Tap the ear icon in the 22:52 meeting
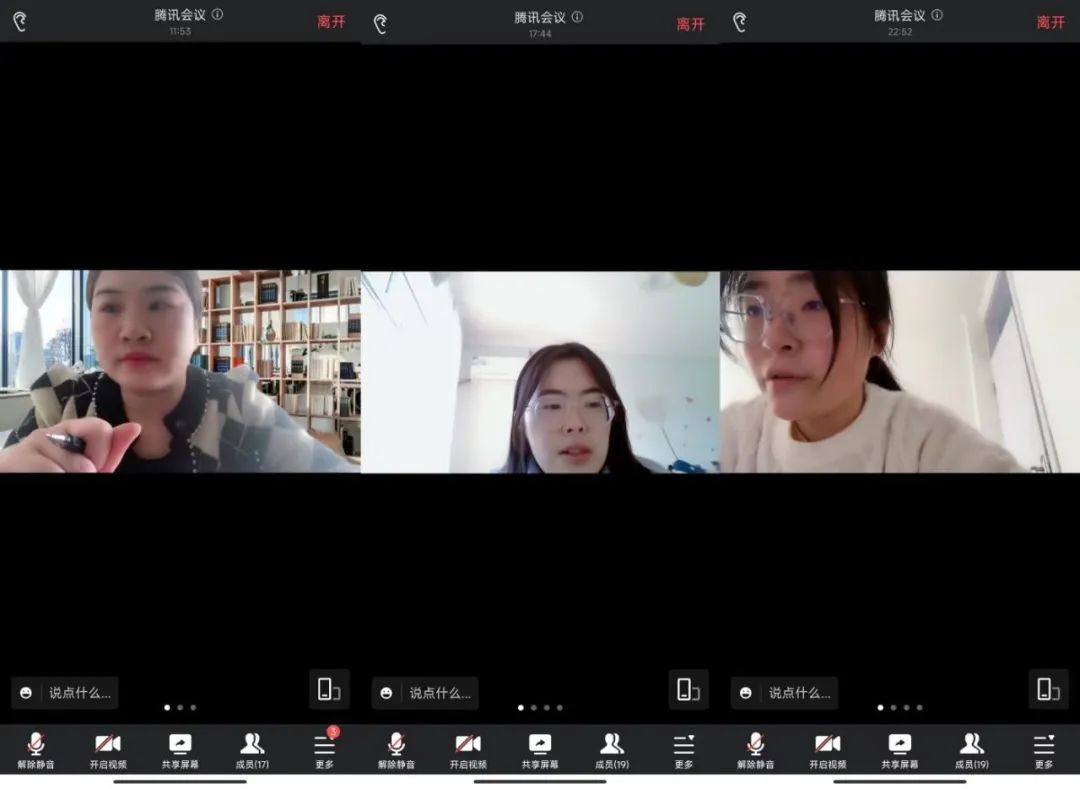The image size is (1080, 789). click(x=740, y=22)
